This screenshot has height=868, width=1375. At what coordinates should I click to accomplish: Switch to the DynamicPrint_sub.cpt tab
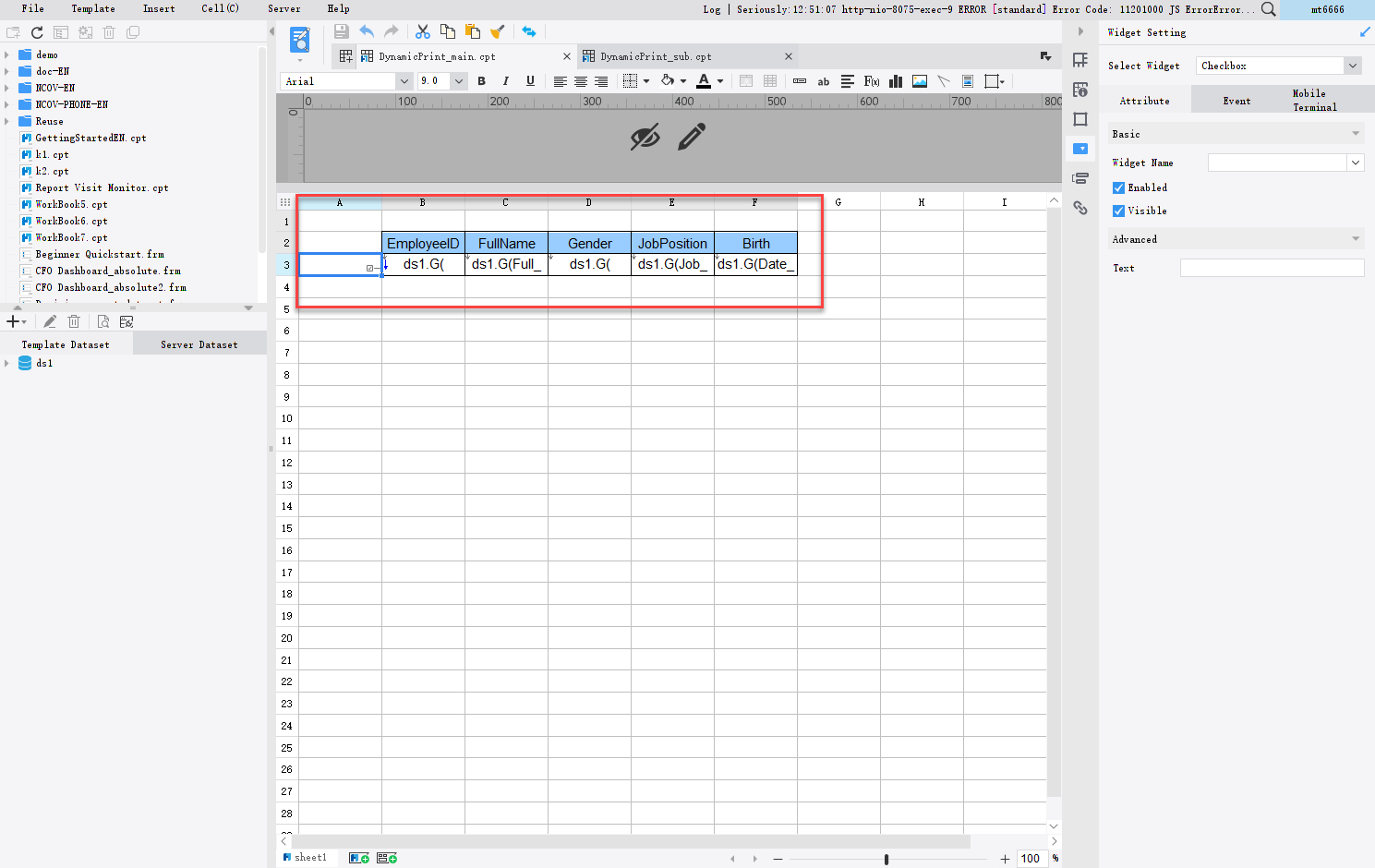pyautogui.click(x=688, y=56)
